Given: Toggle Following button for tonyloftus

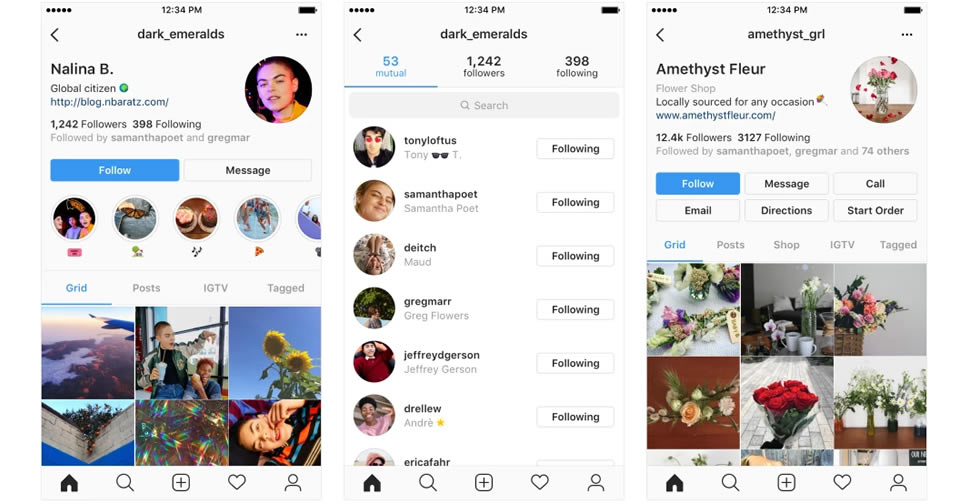Looking at the screenshot, I should click(575, 149).
